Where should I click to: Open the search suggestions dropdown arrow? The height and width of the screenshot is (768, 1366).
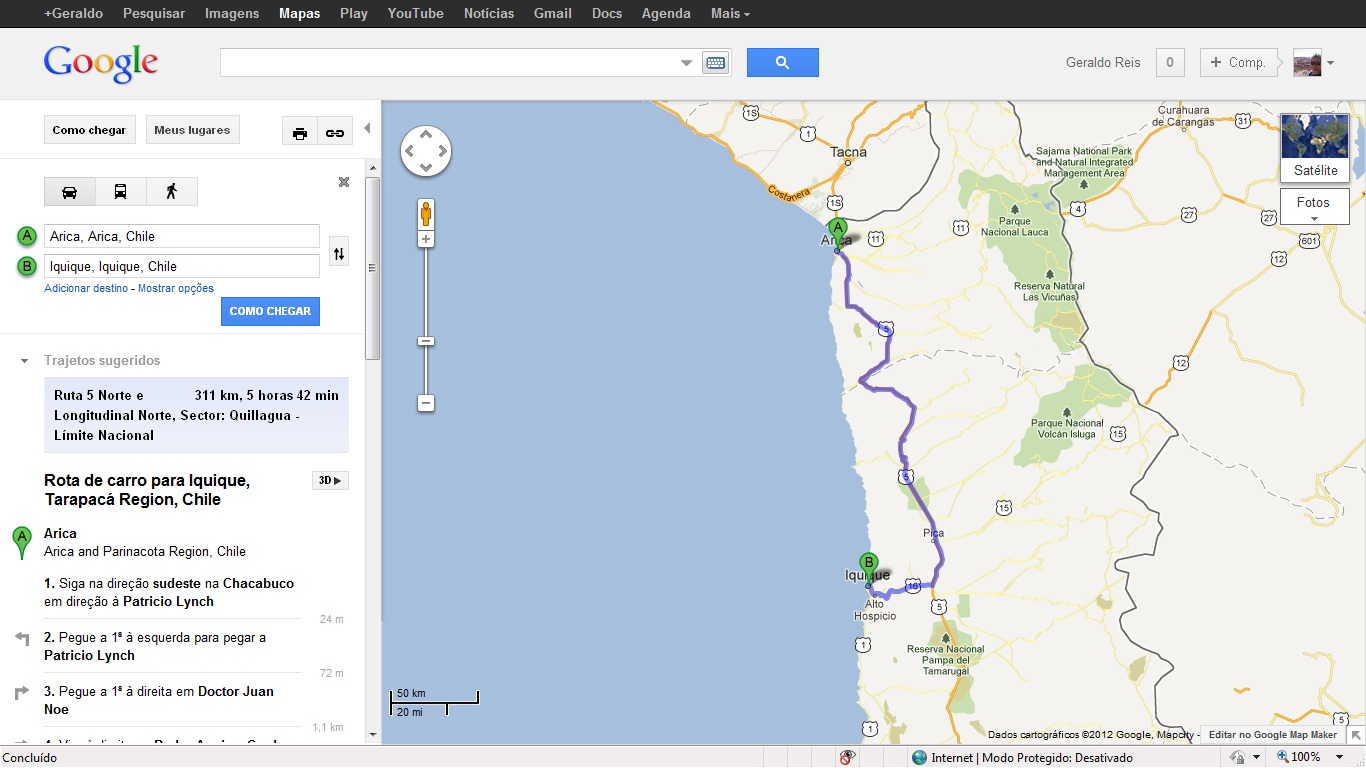687,63
